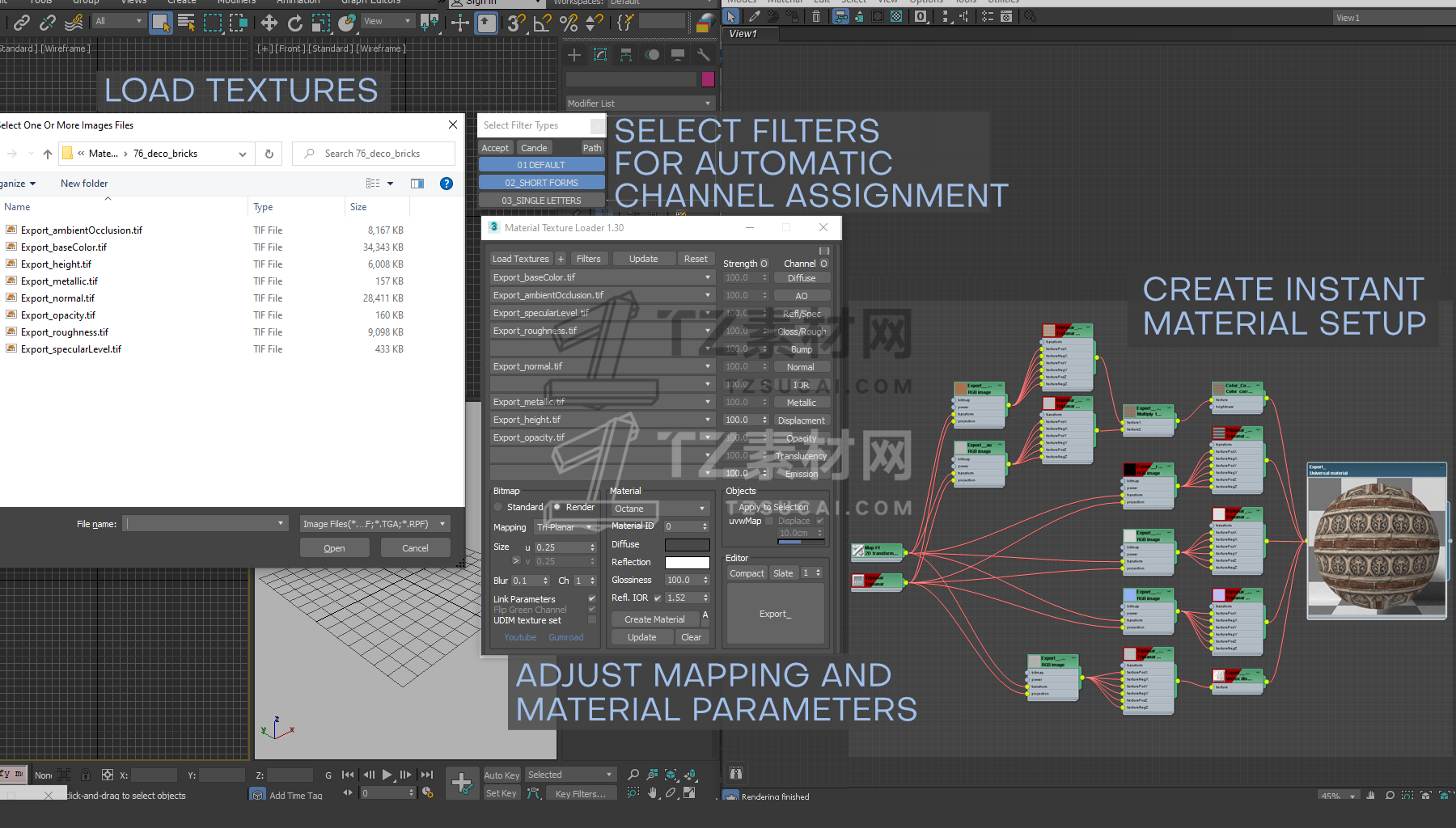Click the white Reflection color swatch

(687, 563)
